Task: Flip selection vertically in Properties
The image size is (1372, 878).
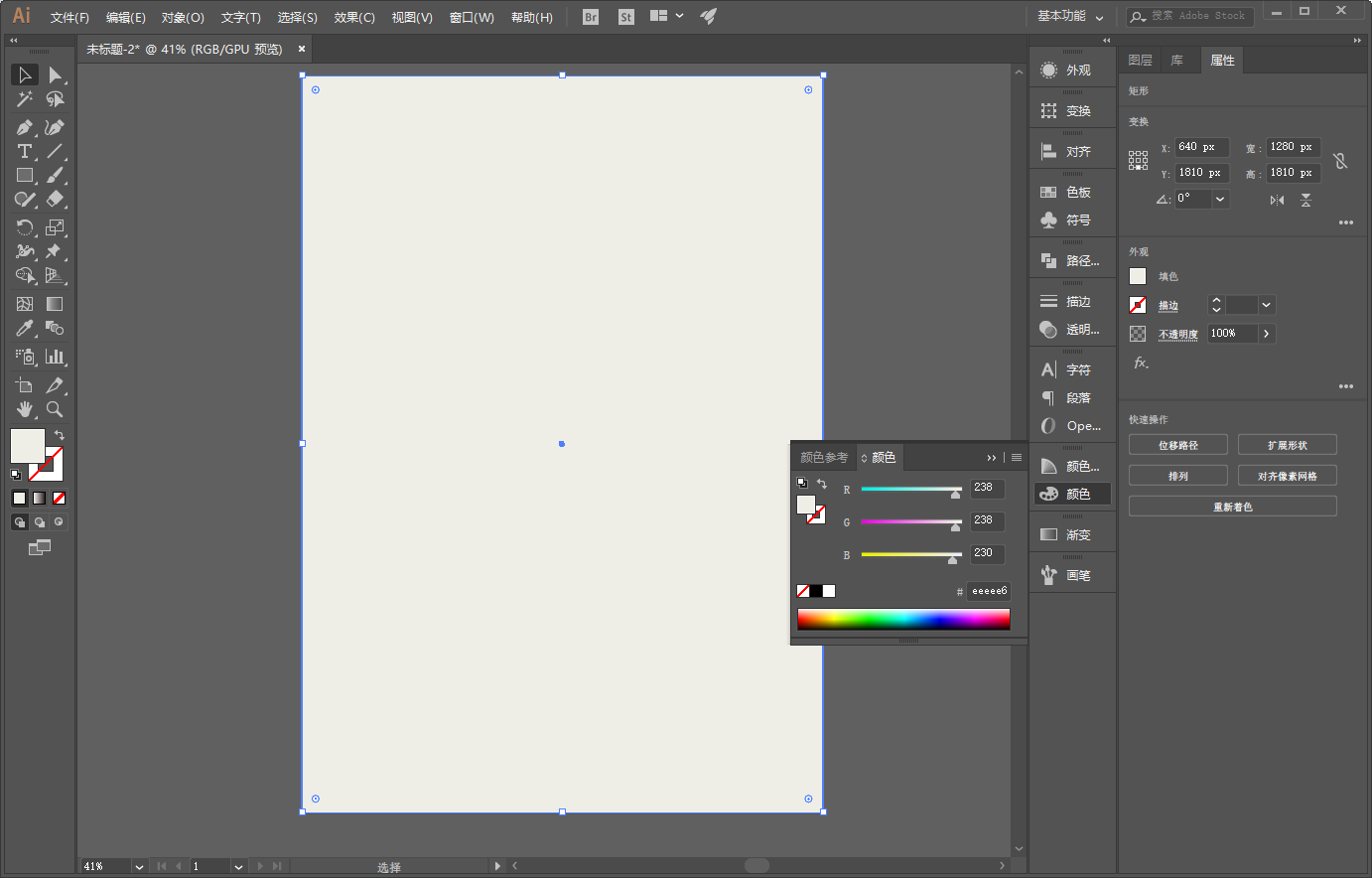Action: click(1306, 200)
